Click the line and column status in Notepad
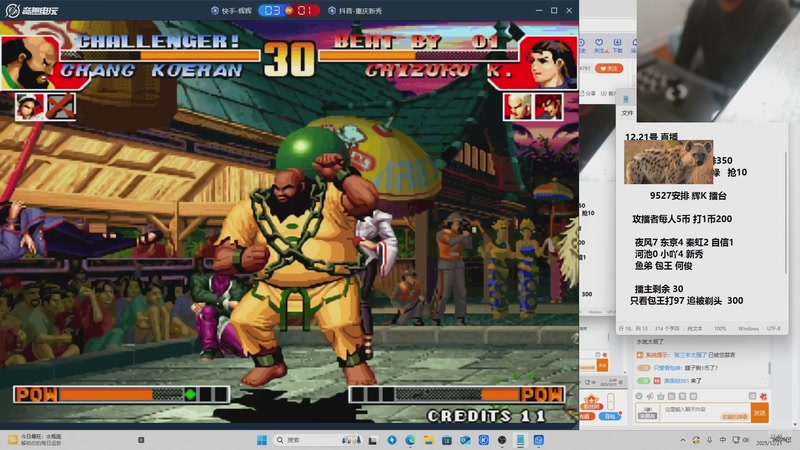 (633, 329)
